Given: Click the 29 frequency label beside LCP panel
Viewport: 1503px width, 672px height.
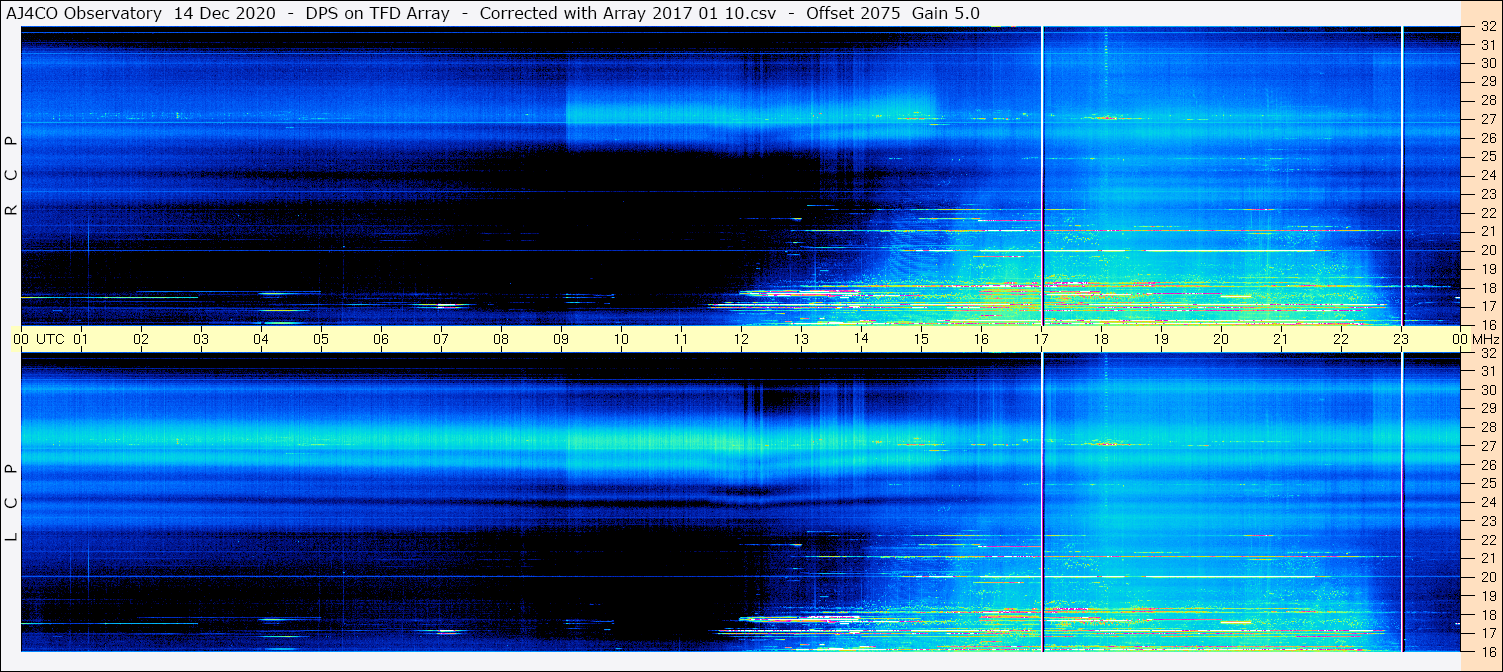Looking at the screenshot, I should tap(1488, 408).
